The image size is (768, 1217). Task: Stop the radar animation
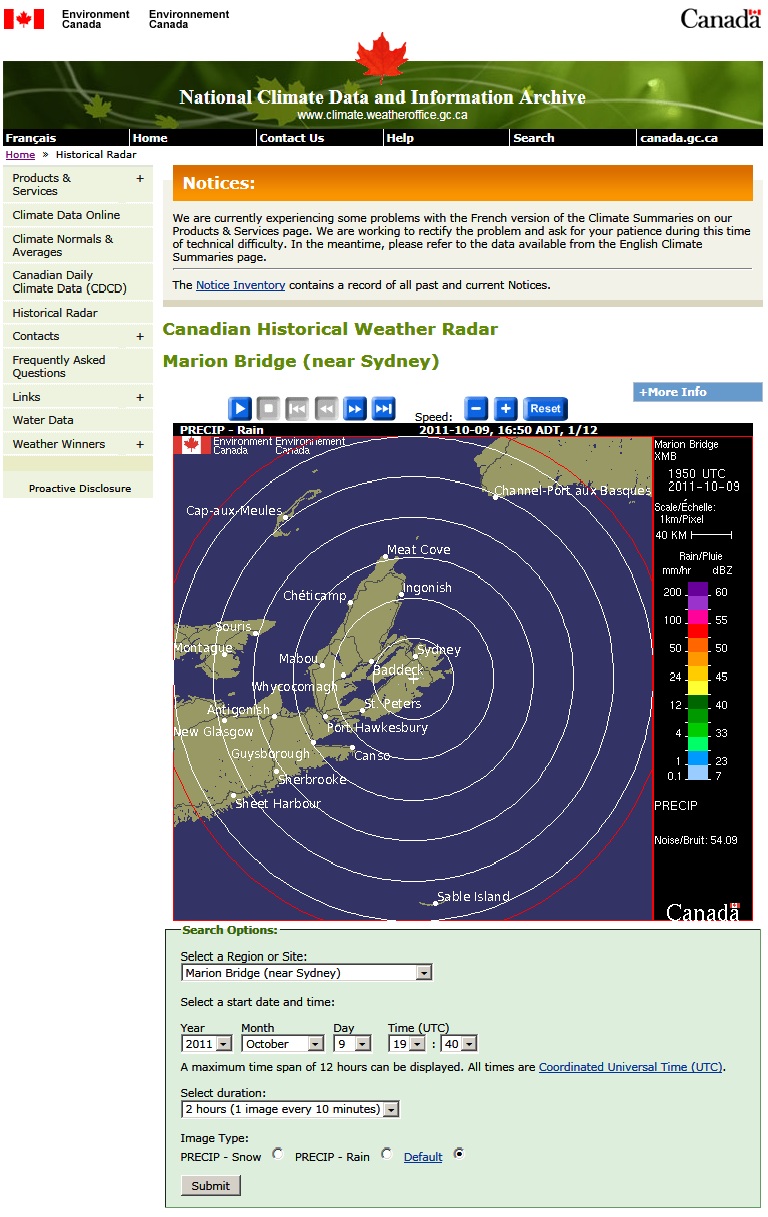coord(268,408)
